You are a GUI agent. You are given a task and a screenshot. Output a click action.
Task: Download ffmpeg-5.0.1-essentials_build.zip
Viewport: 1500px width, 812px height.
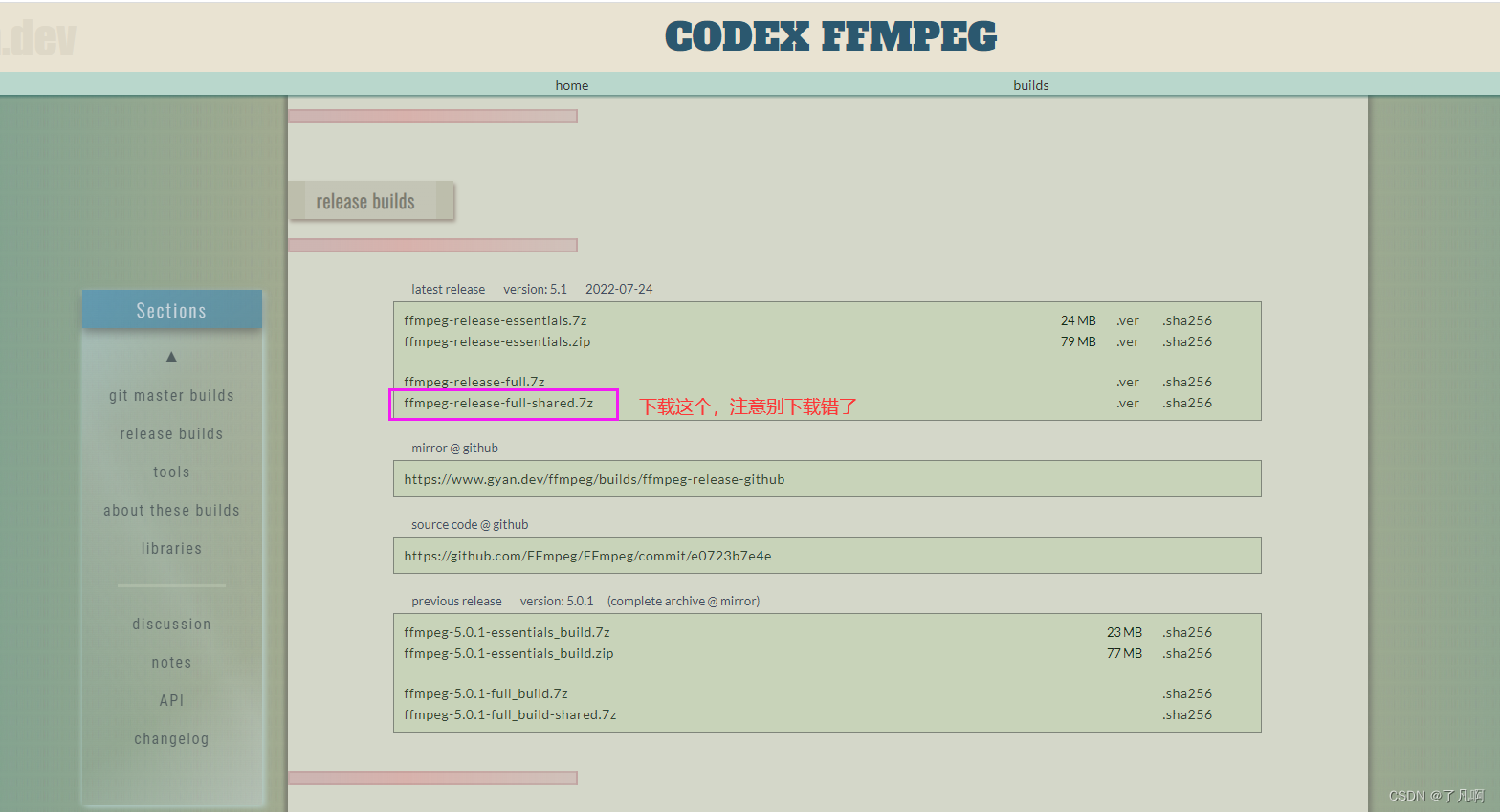(509, 653)
